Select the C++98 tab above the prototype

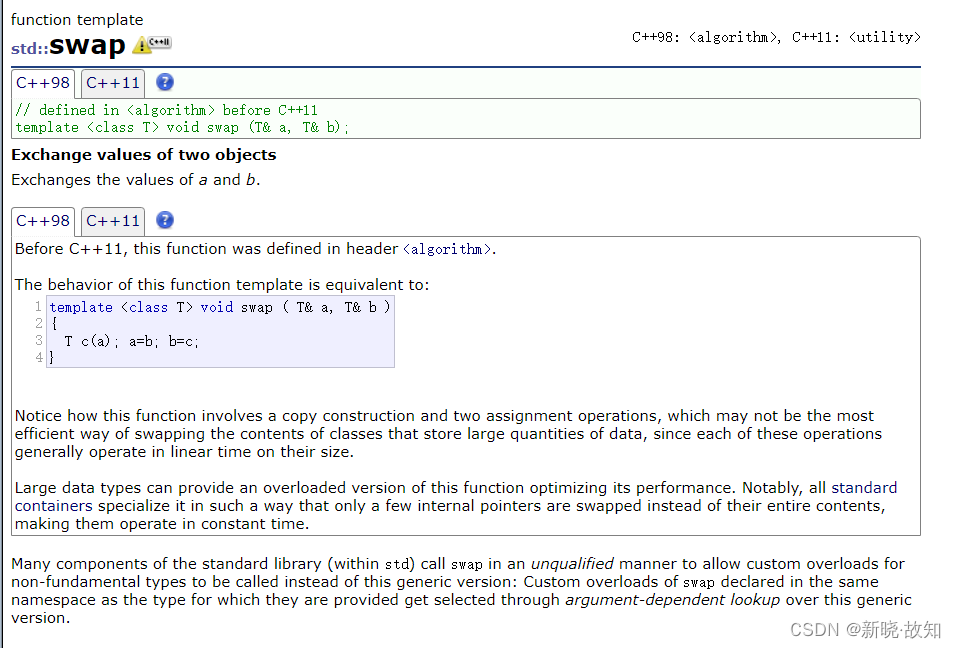click(x=43, y=83)
